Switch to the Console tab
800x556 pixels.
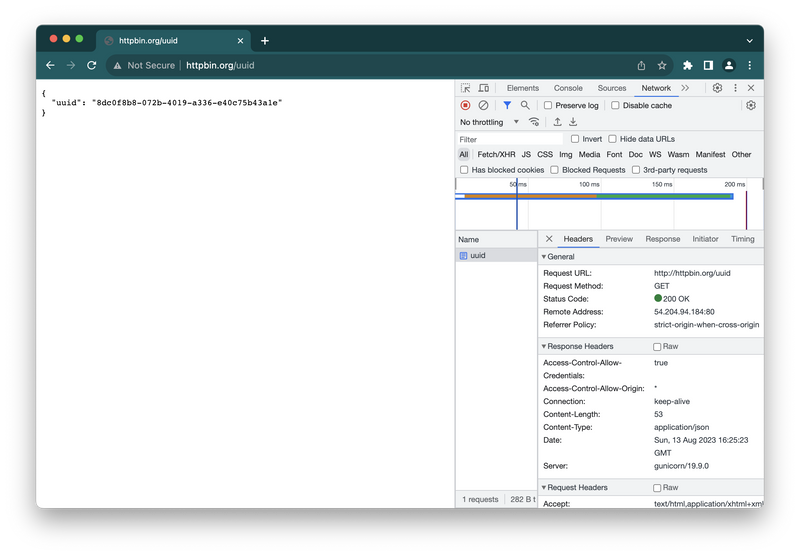(568, 88)
